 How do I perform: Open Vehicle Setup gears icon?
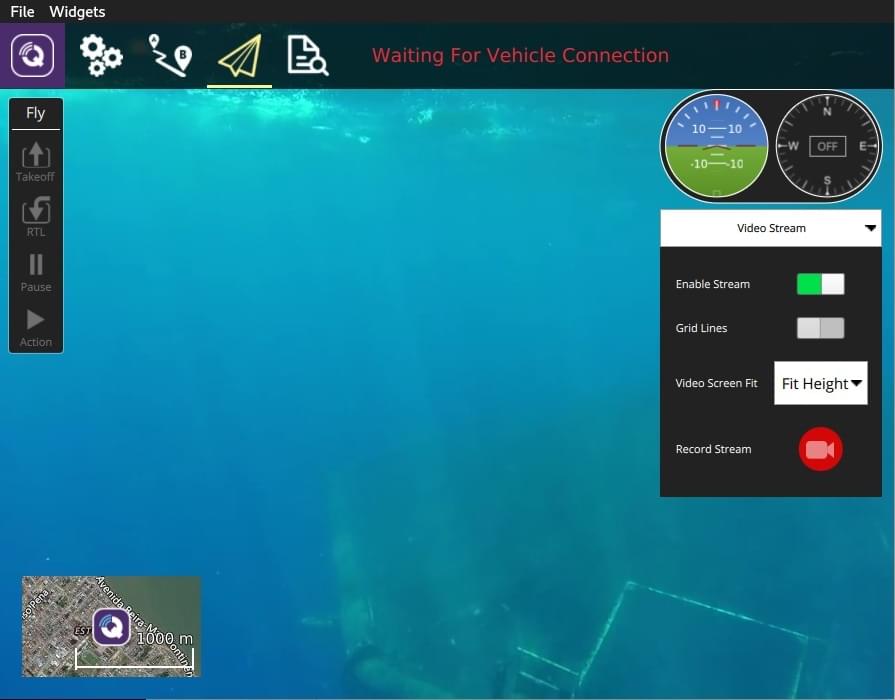[101, 55]
